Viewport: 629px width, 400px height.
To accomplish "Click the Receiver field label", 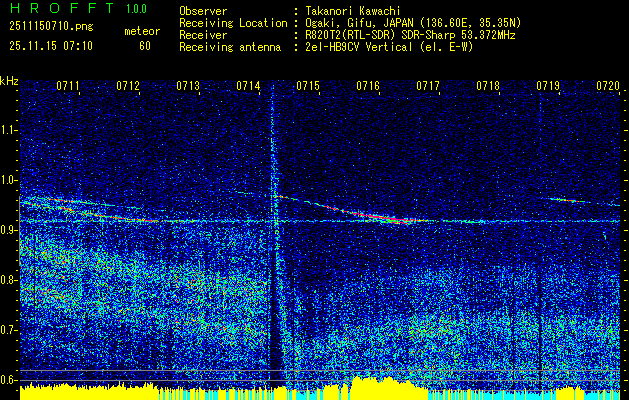I will [x=203, y=35].
